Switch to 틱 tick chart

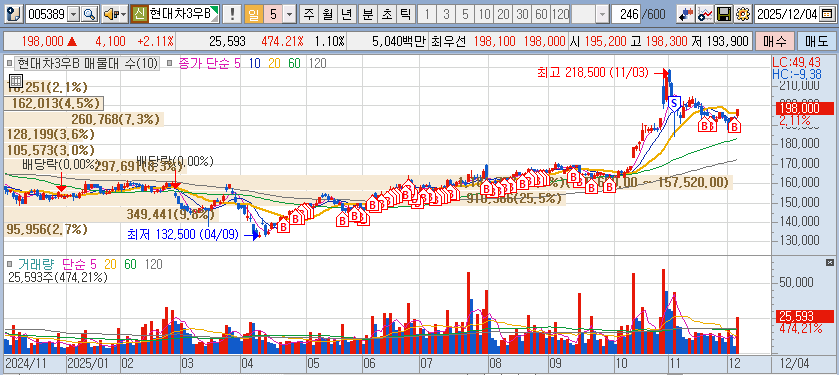[x=405, y=14]
